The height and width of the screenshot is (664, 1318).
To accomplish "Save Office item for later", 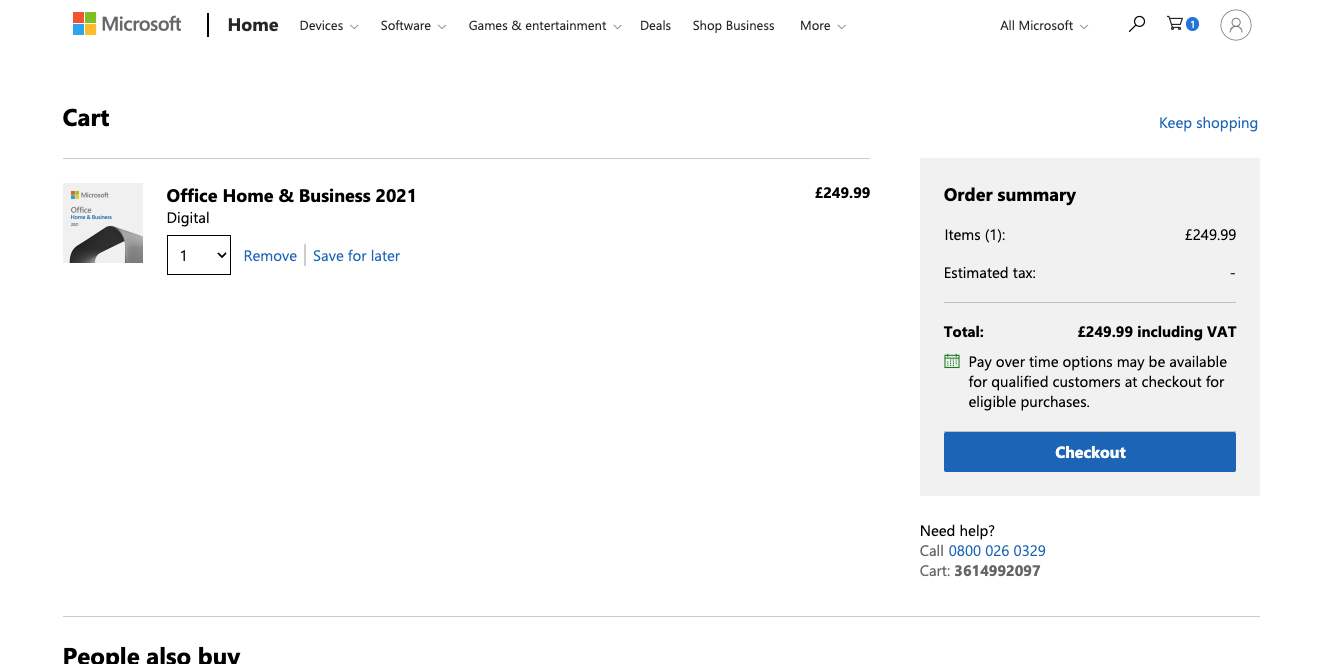I will click(356, 256).
